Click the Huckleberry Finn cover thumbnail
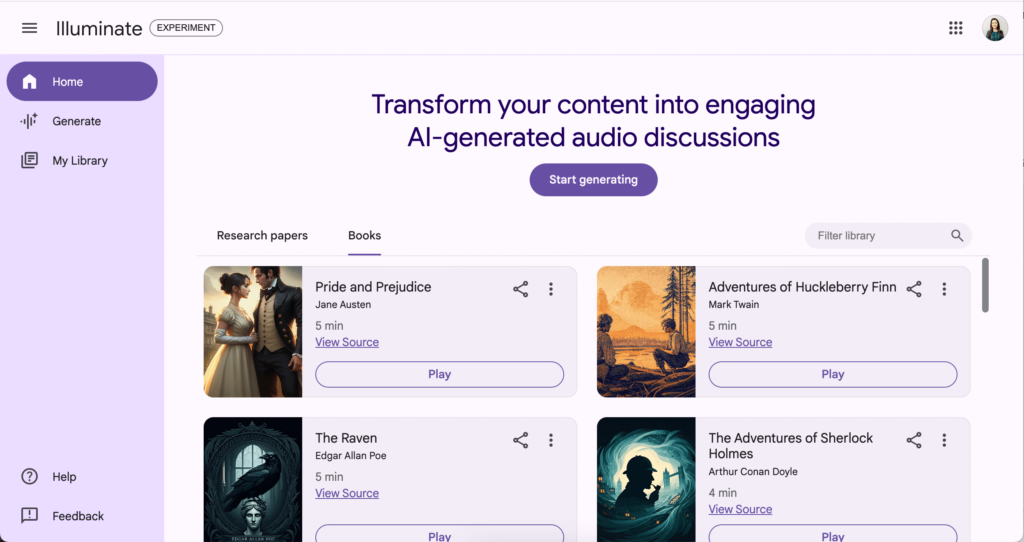1024x542 pixels. 646,331
